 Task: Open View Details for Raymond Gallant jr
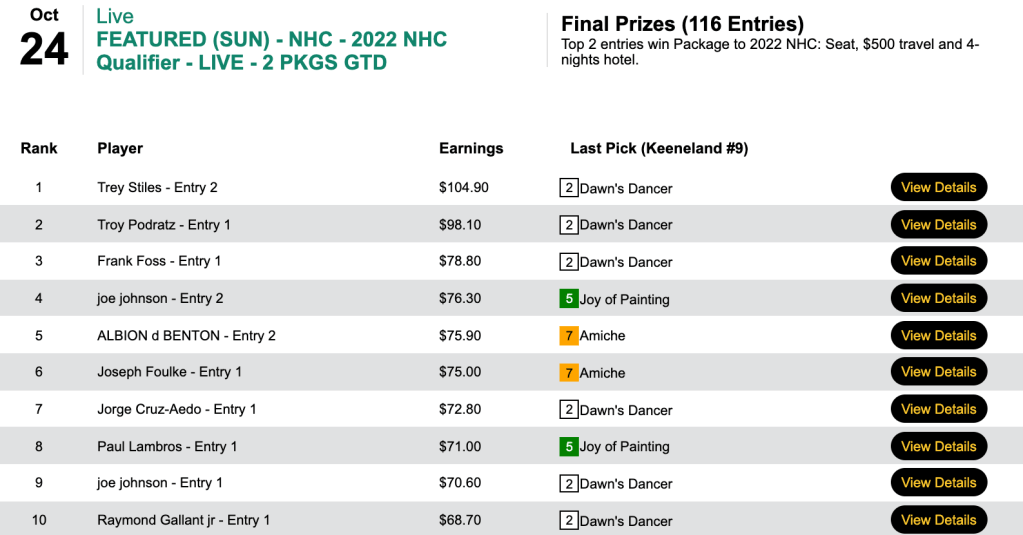[x=938, y=520]
